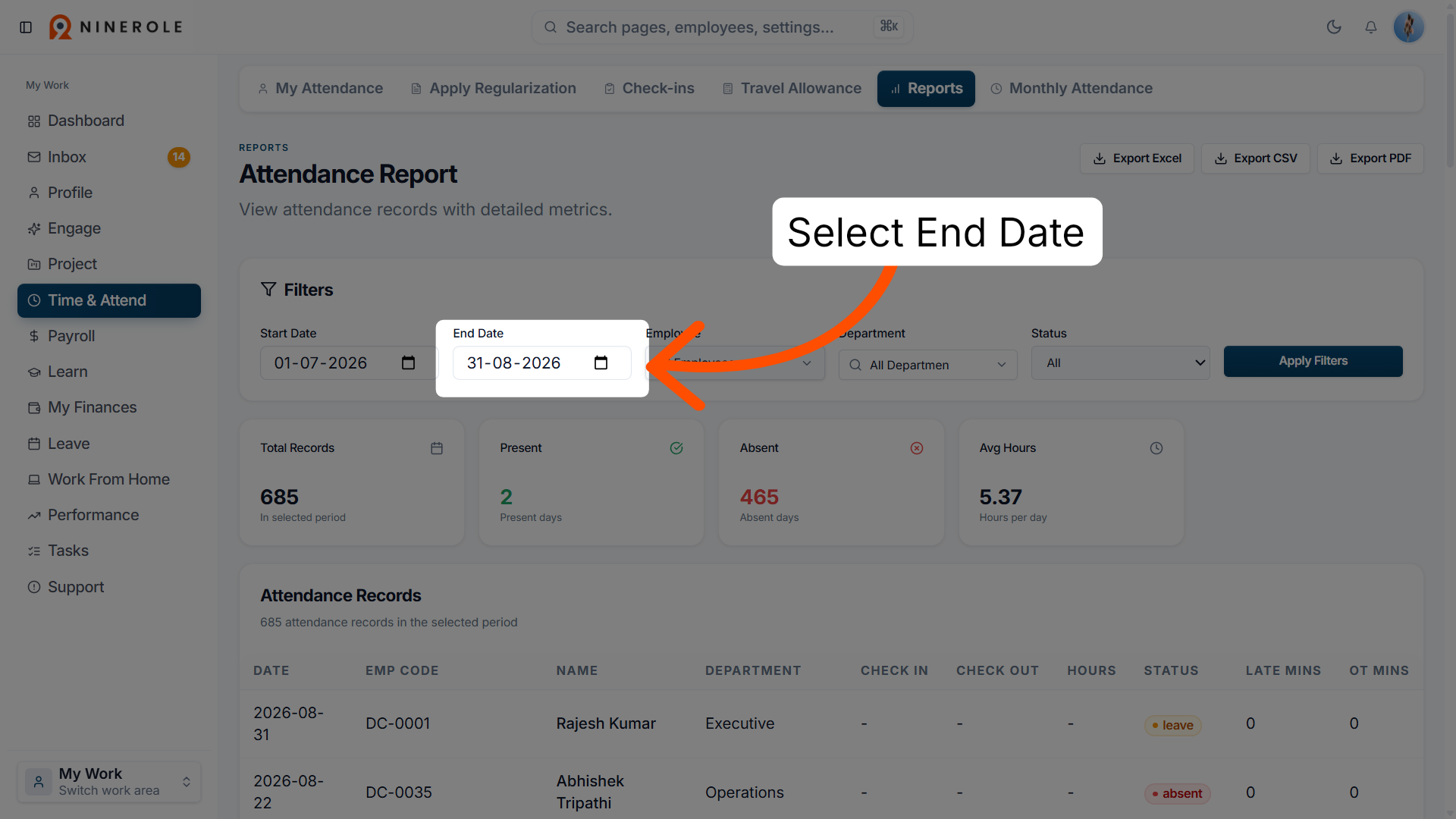Switch to My Attendance tab

point(321,89)
